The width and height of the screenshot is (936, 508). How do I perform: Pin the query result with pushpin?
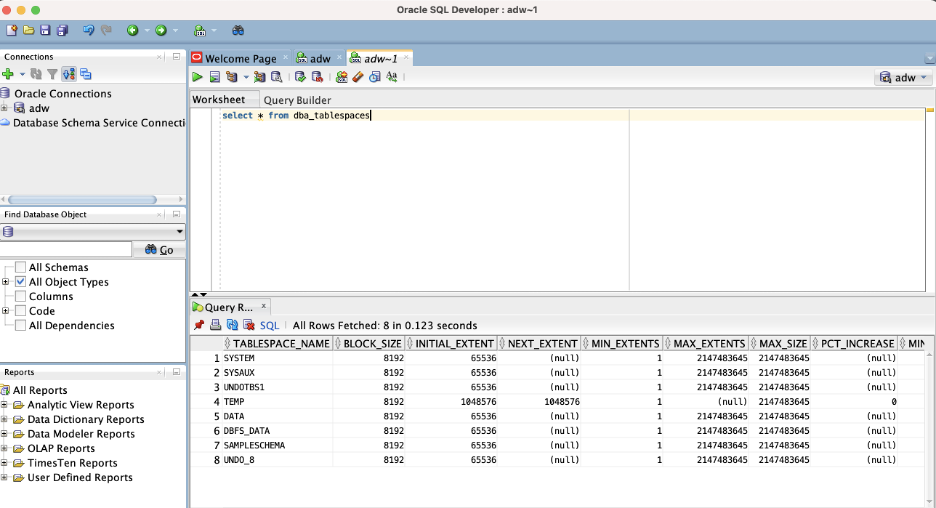pos(199,325)
